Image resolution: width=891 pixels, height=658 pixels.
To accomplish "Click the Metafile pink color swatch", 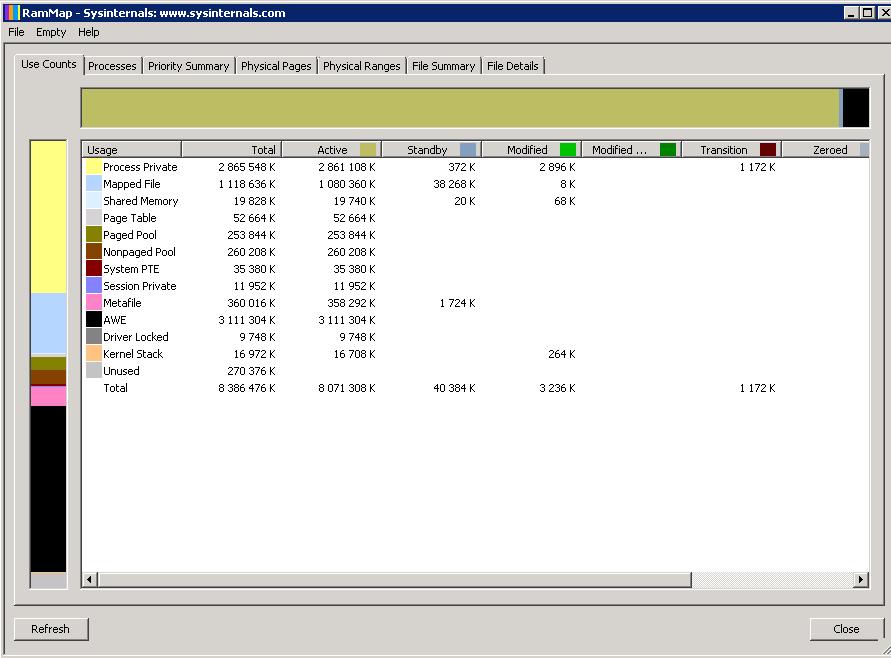I will click(x=93, y=303).
